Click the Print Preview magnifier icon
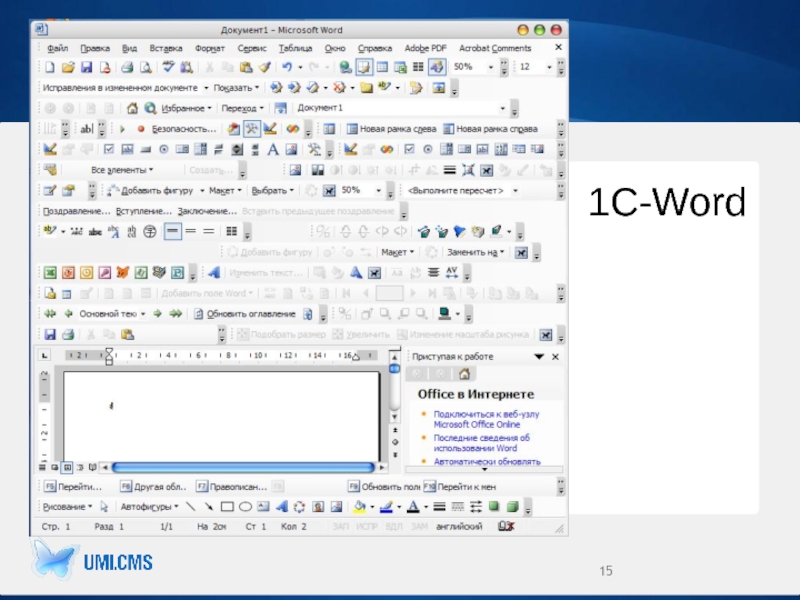 [146, 67]
